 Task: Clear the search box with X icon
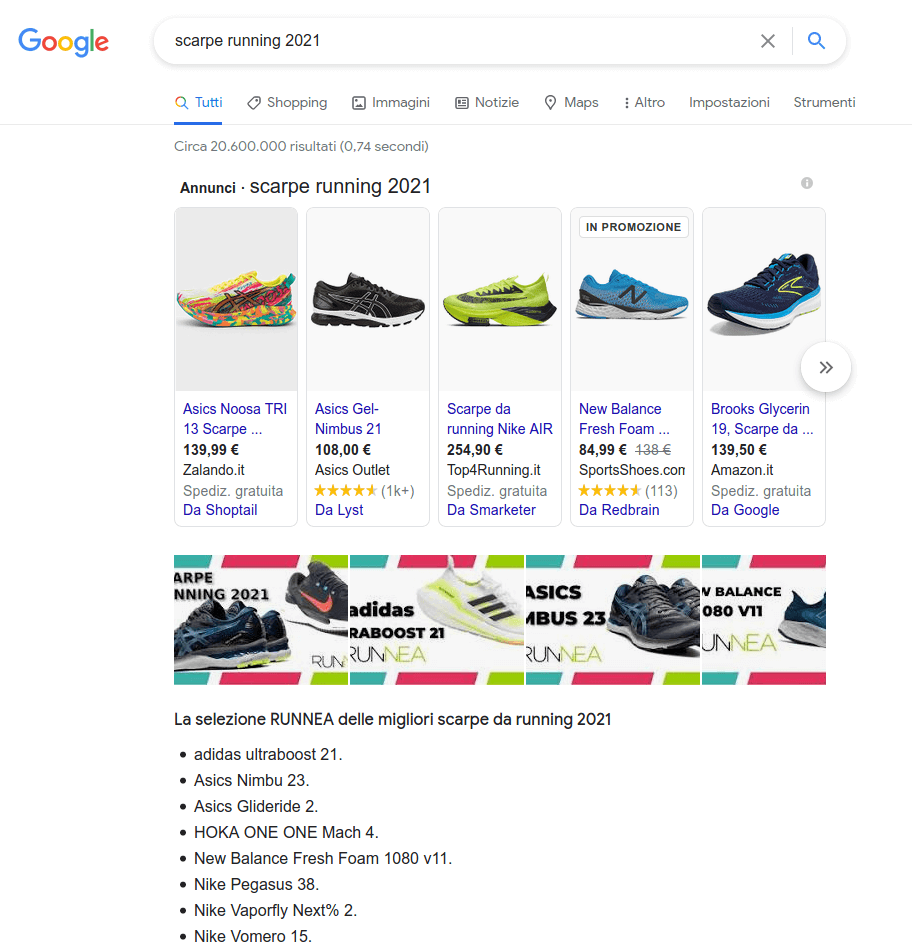point(767,41)
